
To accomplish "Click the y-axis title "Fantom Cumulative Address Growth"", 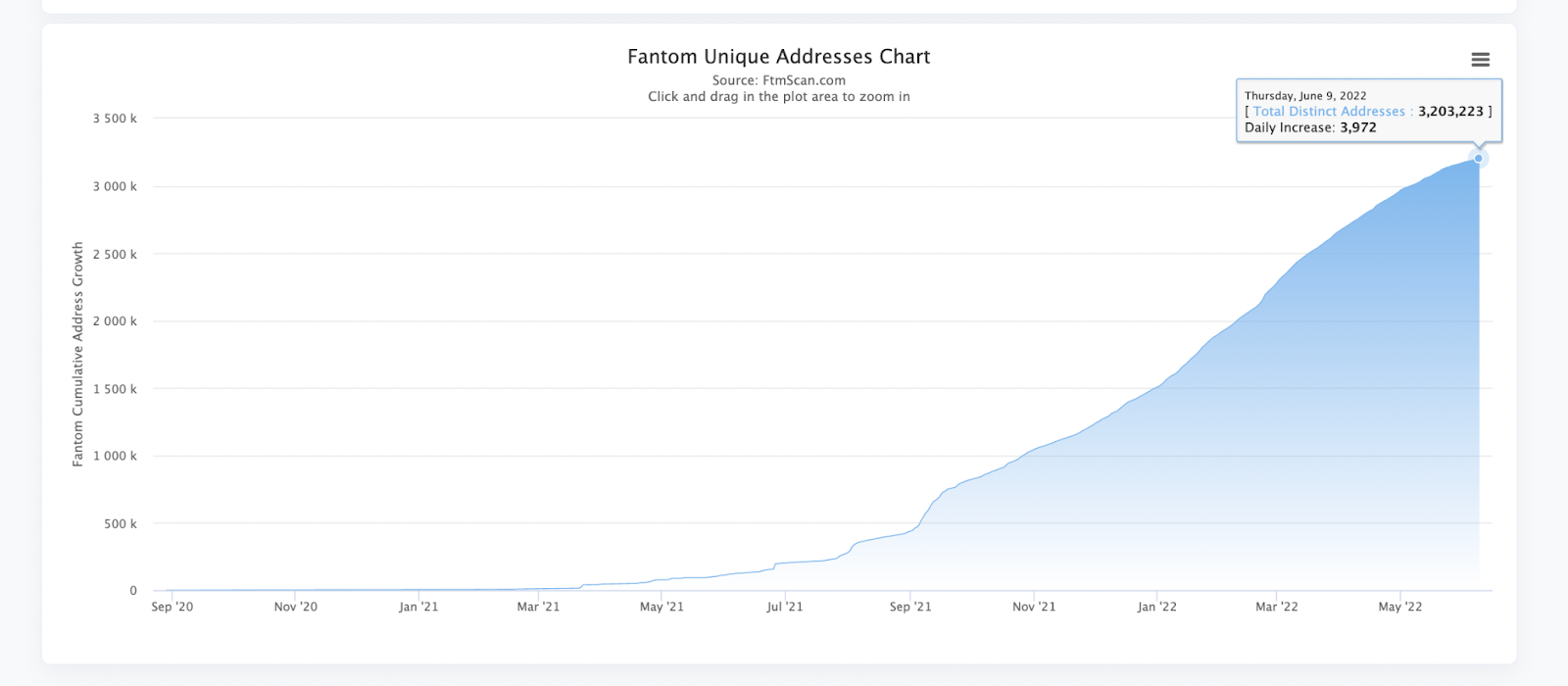I will tap(78, 355).
